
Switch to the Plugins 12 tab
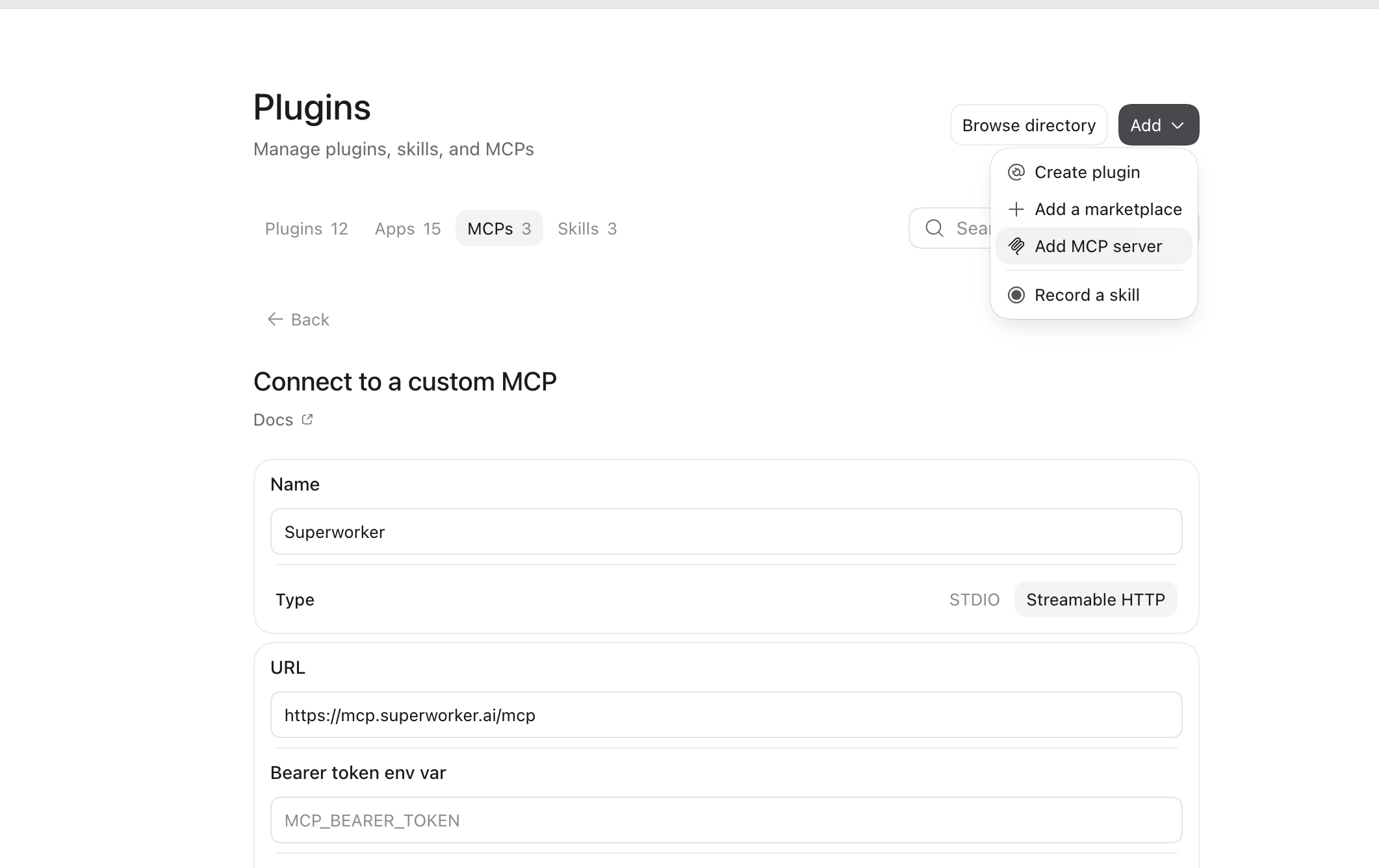[x=306, y=229]
